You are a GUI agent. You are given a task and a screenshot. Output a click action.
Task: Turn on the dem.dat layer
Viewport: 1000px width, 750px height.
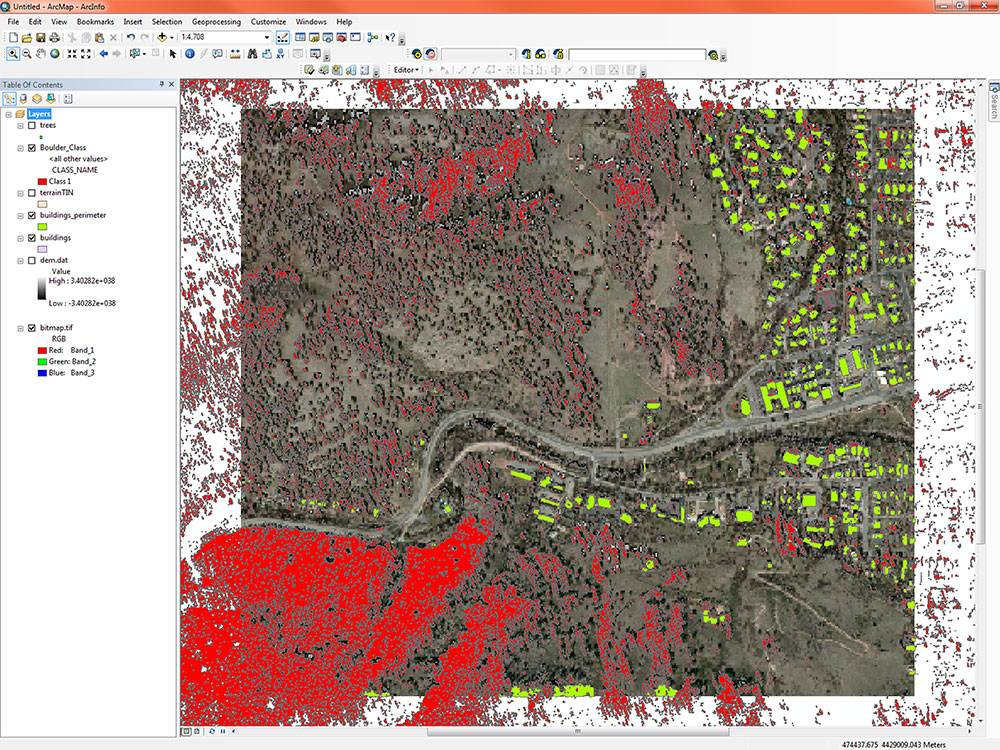pos(32,260)
